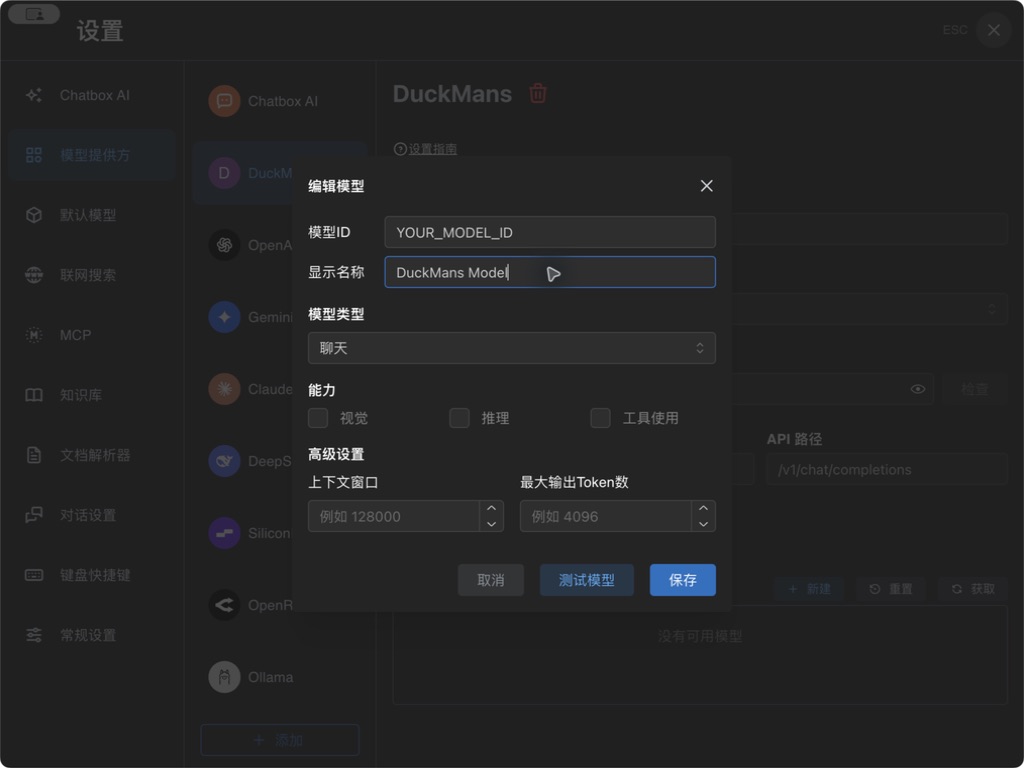The width and height of the screenshot is (1024, 768).
Task: Open 常规设置 settings section
Action: coord(92,635)
